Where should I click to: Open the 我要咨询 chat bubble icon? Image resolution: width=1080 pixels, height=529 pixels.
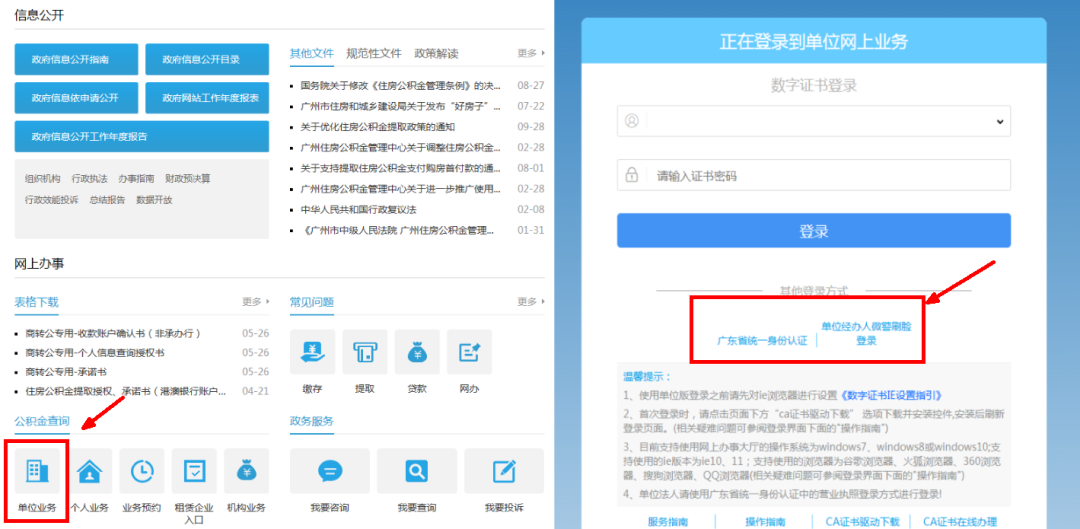(330, 471)
